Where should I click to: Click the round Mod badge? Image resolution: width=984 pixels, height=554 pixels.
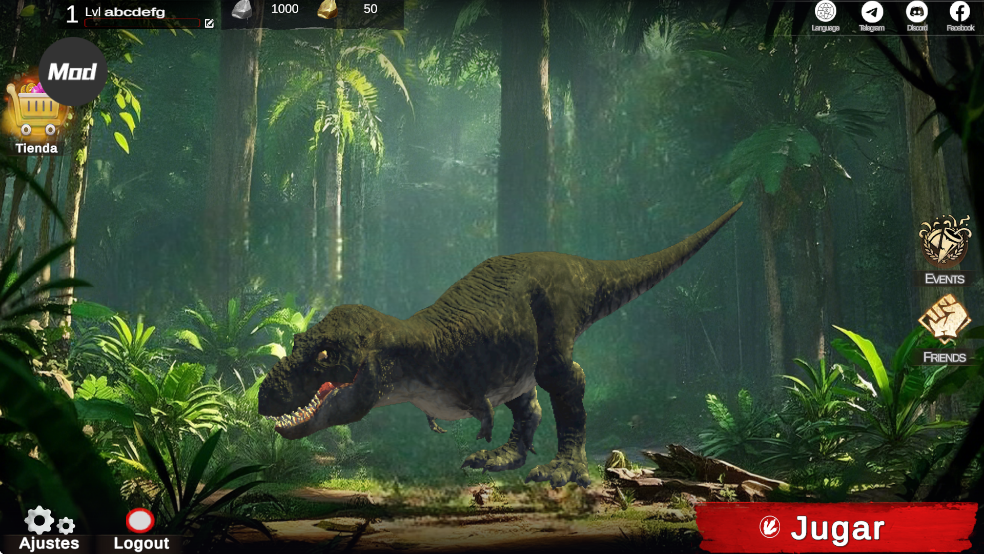(73, 72)
